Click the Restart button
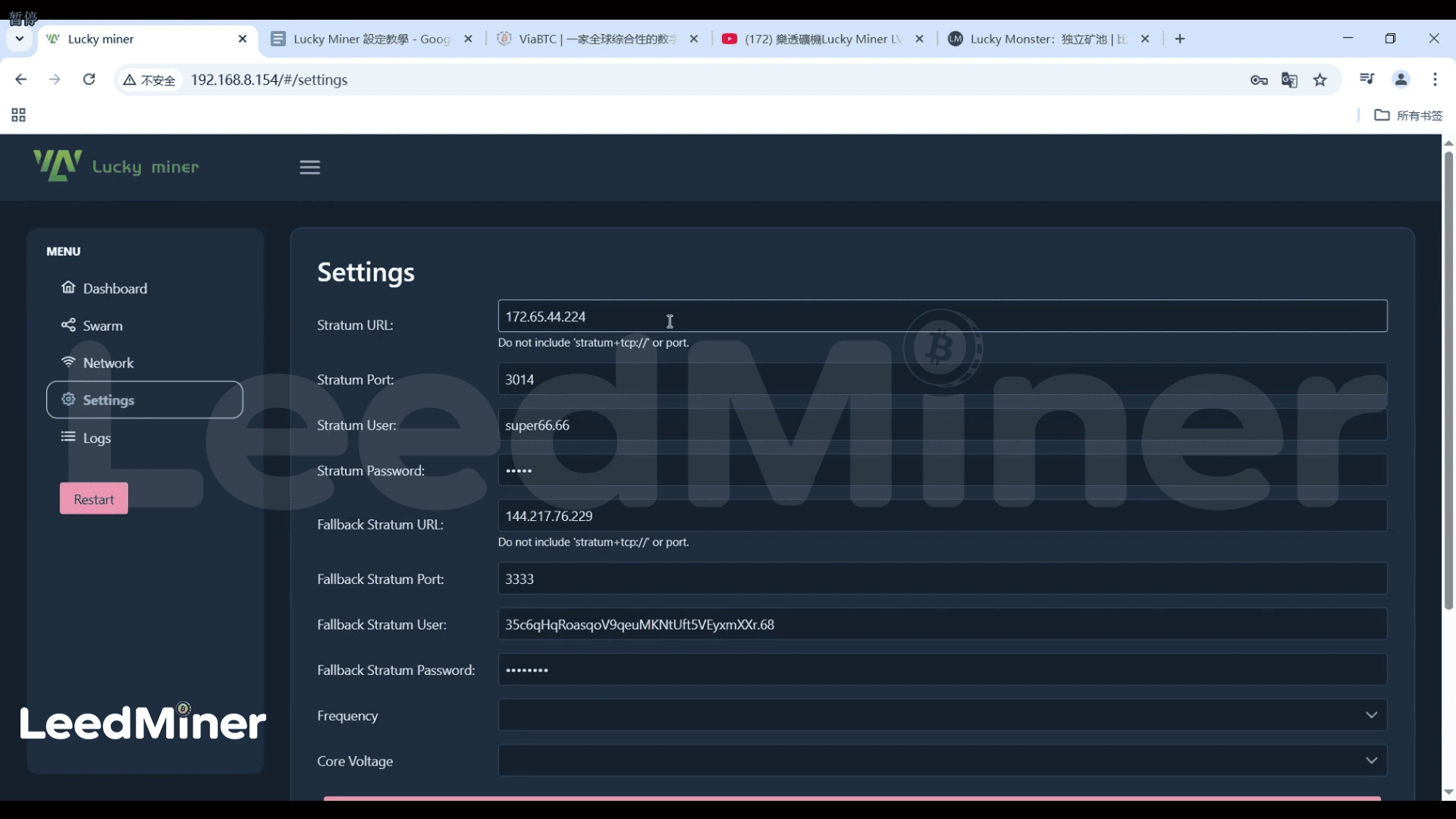The height and width of the screenshot is (819, 1456). click(x=94, y=499)
